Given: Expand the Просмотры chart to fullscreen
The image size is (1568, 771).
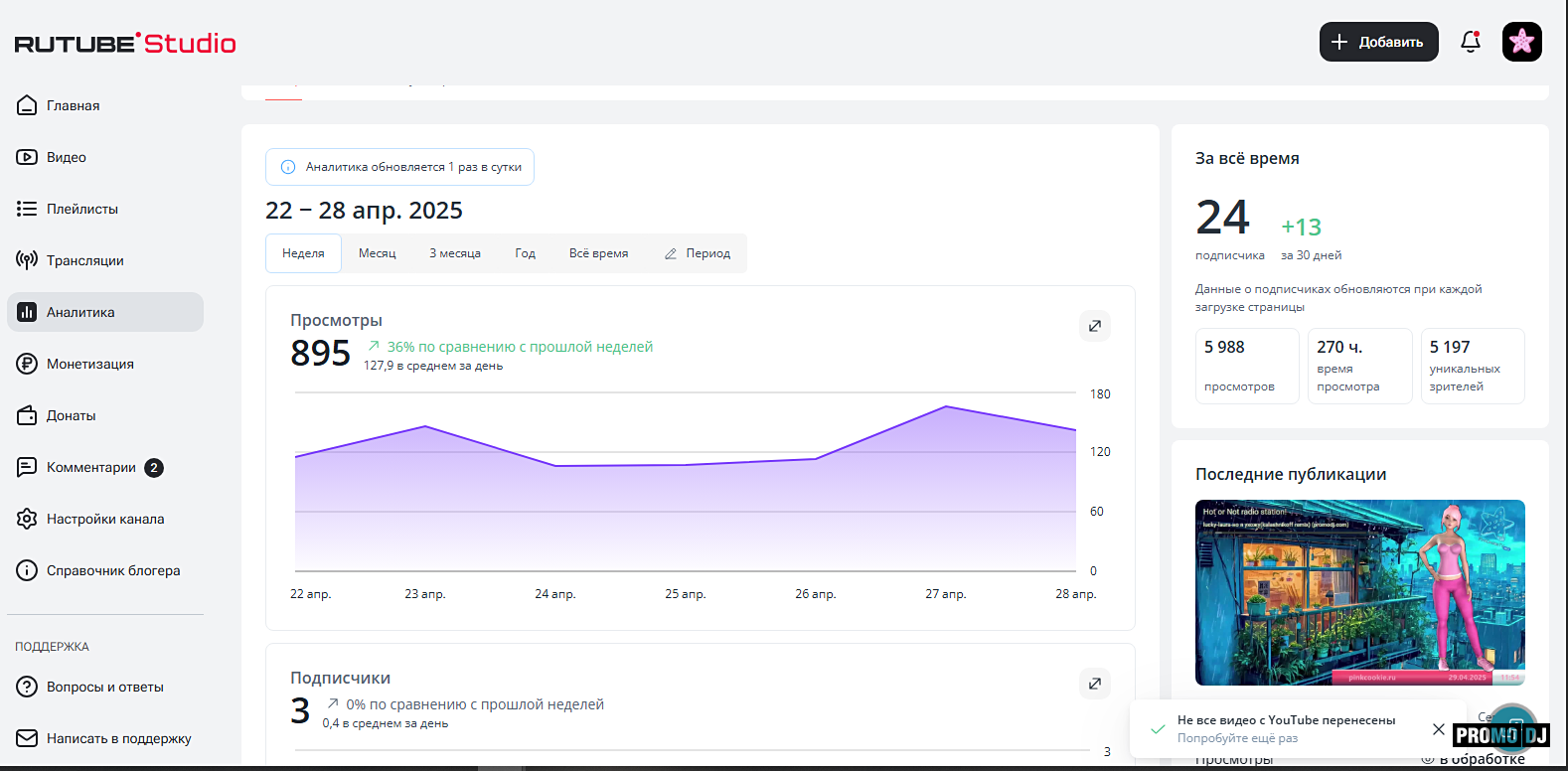Looking at the screenshot, I should pos(1094,326).
